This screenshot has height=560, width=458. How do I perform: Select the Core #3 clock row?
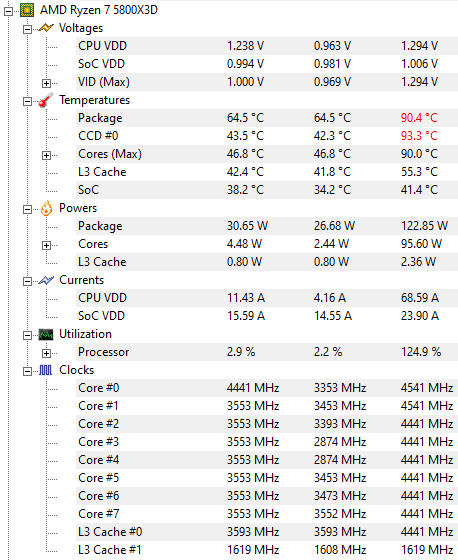(x=267, y=442)
